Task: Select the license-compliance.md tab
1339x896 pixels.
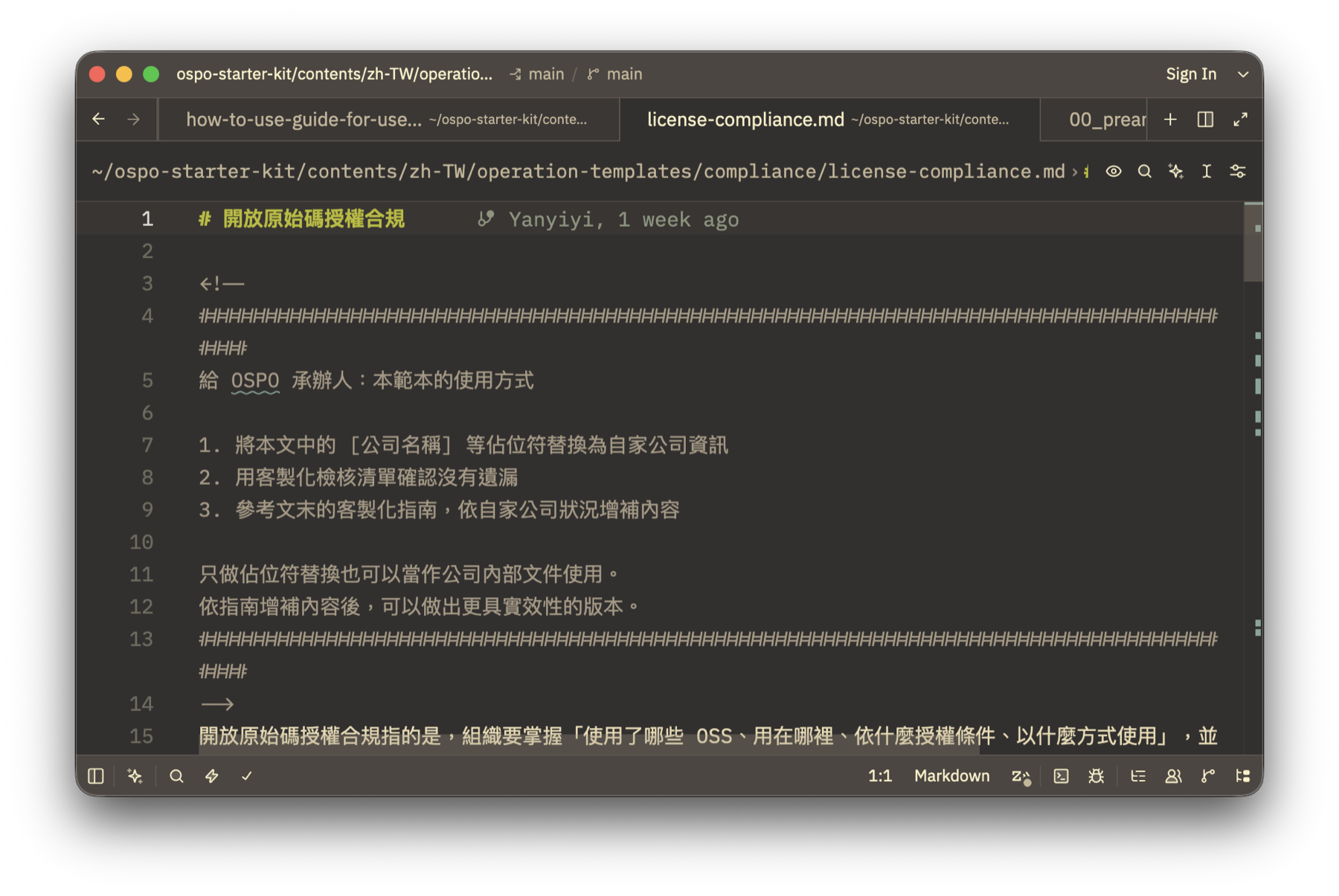Action: (829, 120)
